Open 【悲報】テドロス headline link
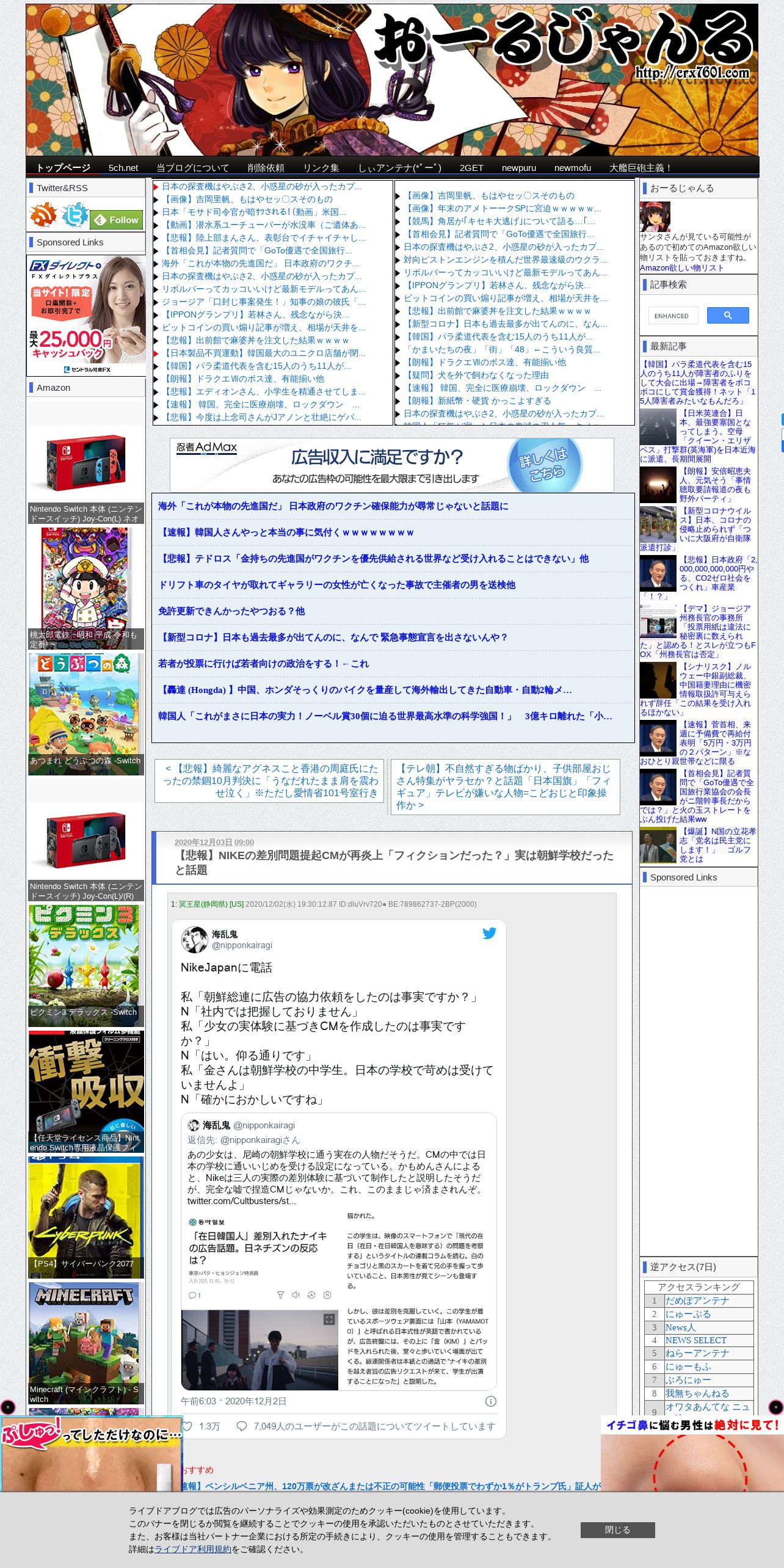Screen dimensions: 784x1568 [x=374, y=559]
